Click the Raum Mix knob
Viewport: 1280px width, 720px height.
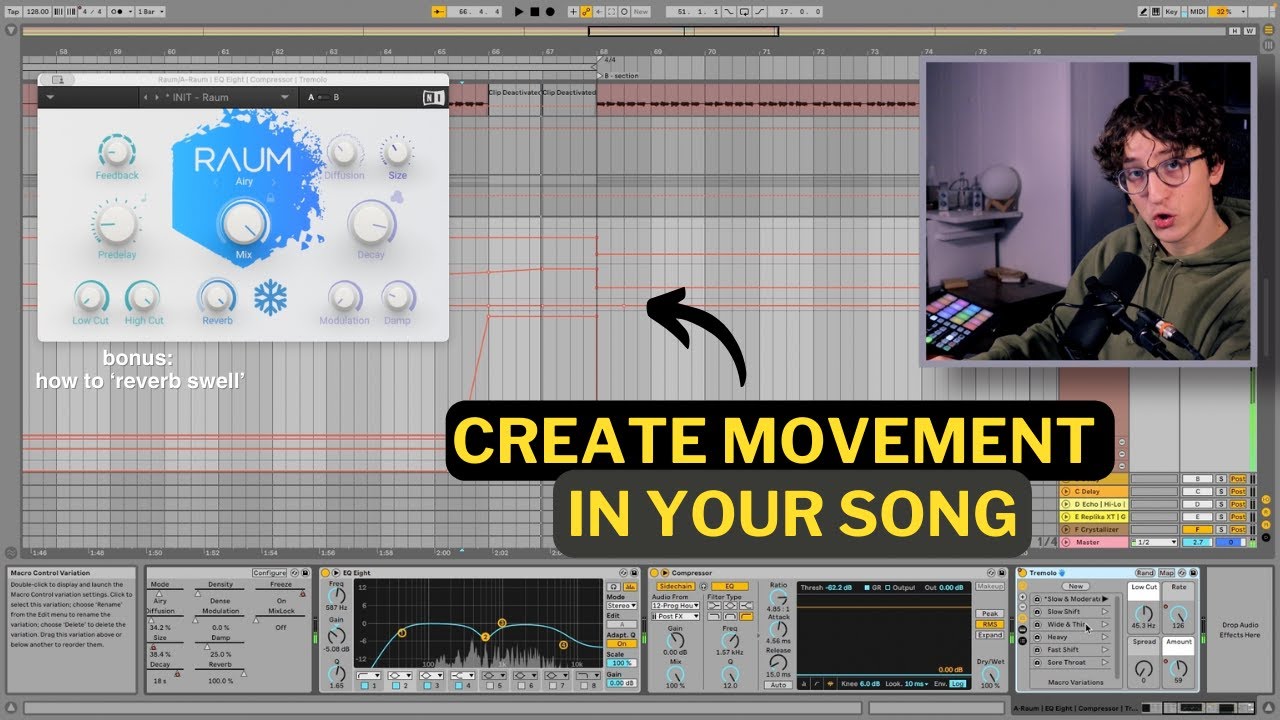click(x=244, y=223)
